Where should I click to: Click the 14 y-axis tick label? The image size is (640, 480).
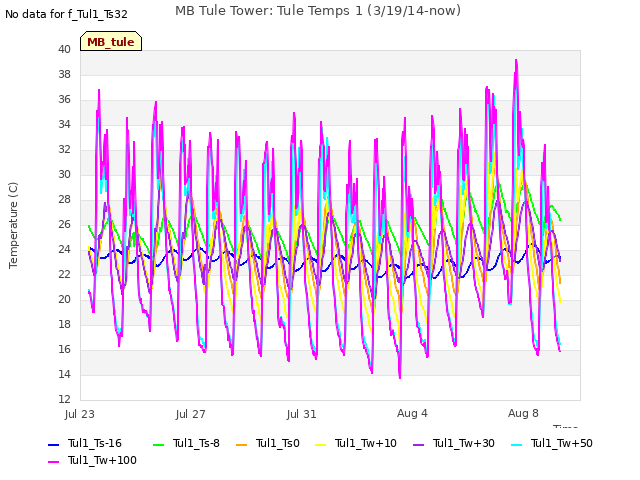64,374
